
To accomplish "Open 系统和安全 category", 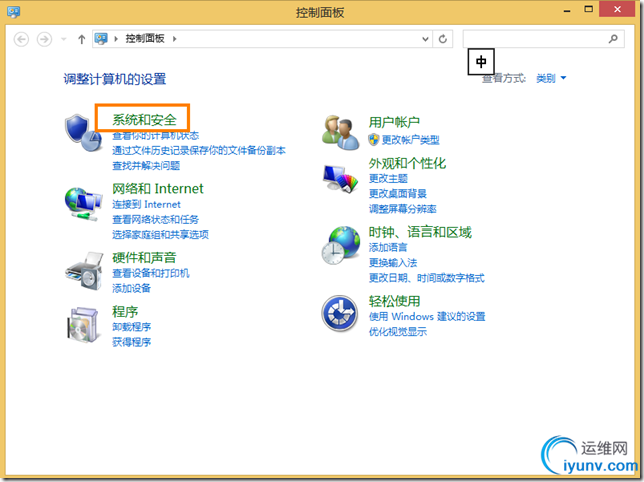I will 145,119.
